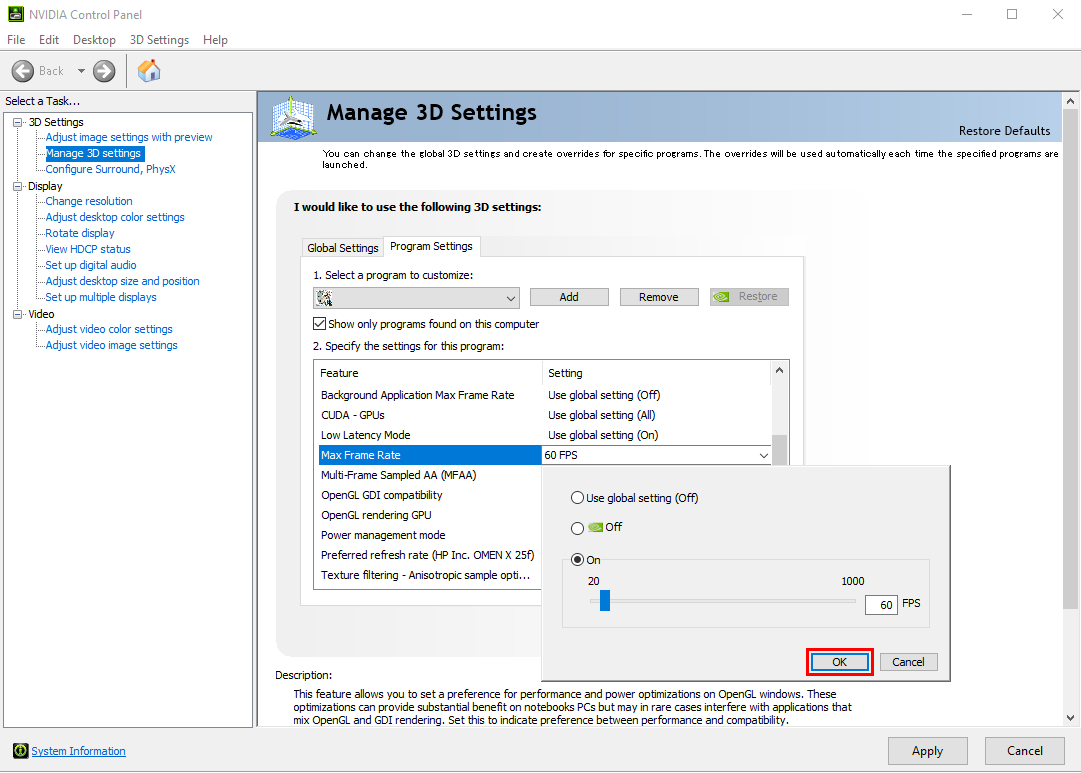
Task: Open Change resolution task
Action: click(89, 201)
